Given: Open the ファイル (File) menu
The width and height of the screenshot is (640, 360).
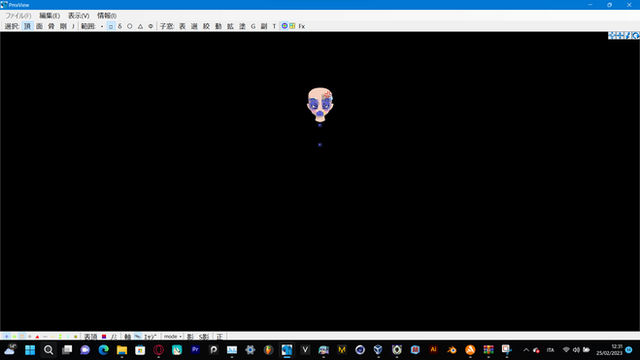Looking at the screenshot, I should (18, 16).
